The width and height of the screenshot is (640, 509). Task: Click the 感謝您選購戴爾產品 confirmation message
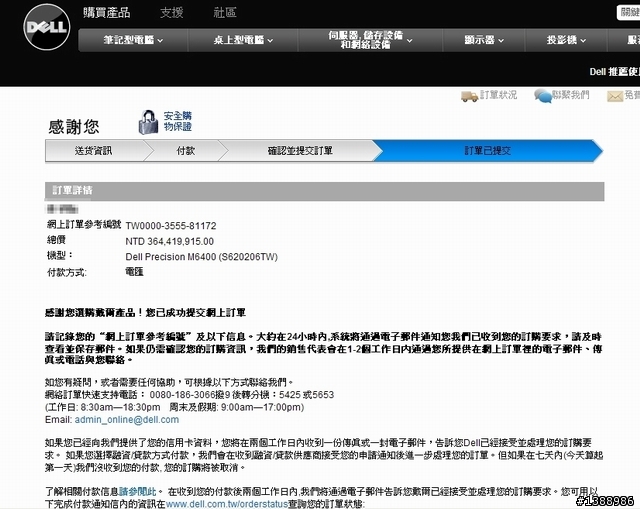tap(145, 313)
